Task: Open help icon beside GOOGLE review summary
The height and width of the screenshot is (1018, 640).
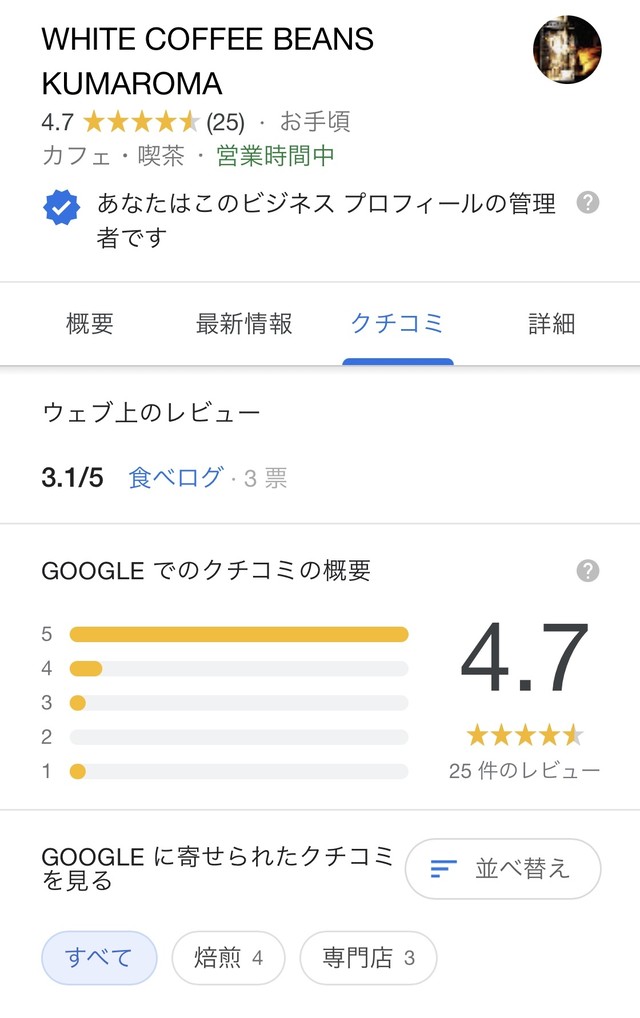Action: 587,571
